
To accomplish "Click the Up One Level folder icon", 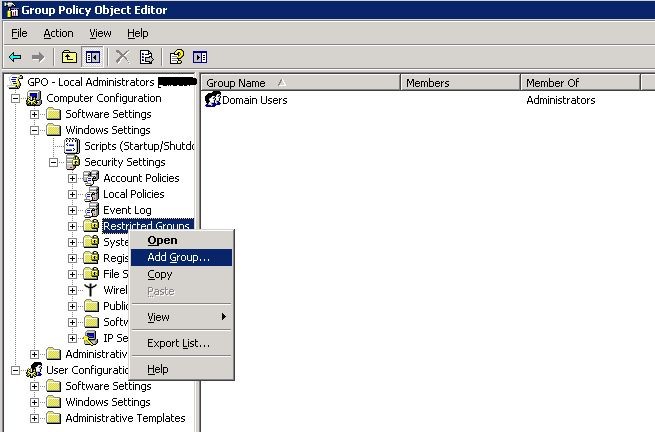I will (69, 57).
